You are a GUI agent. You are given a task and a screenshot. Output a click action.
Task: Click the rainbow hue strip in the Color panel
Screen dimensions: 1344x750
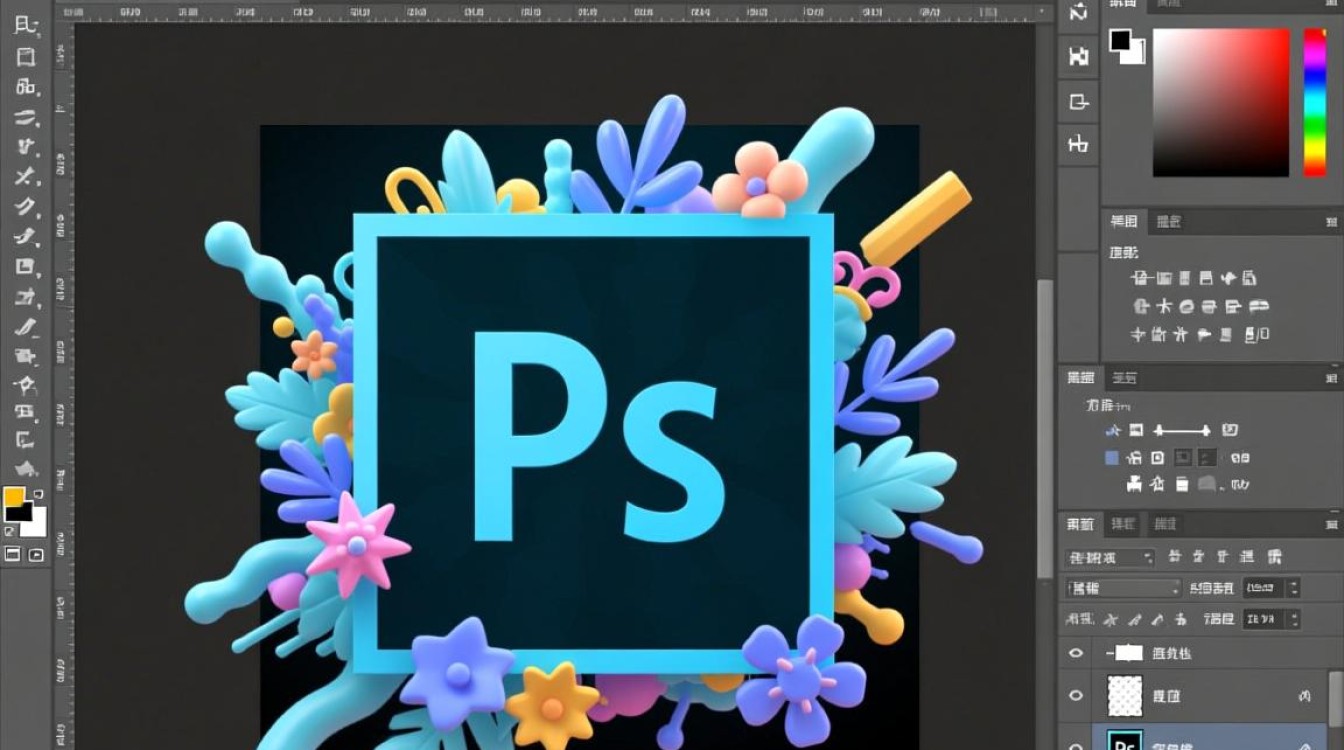[x=1314, y=102]
